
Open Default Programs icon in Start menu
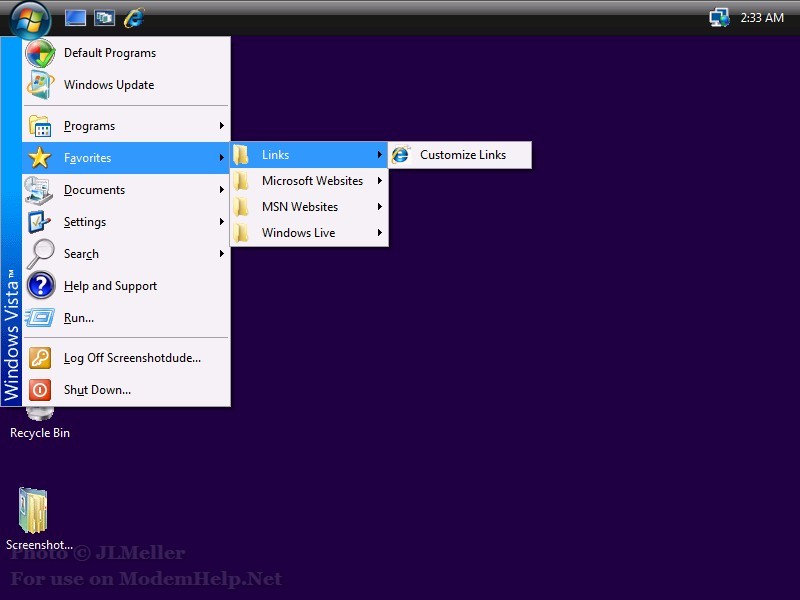(40, 53)
